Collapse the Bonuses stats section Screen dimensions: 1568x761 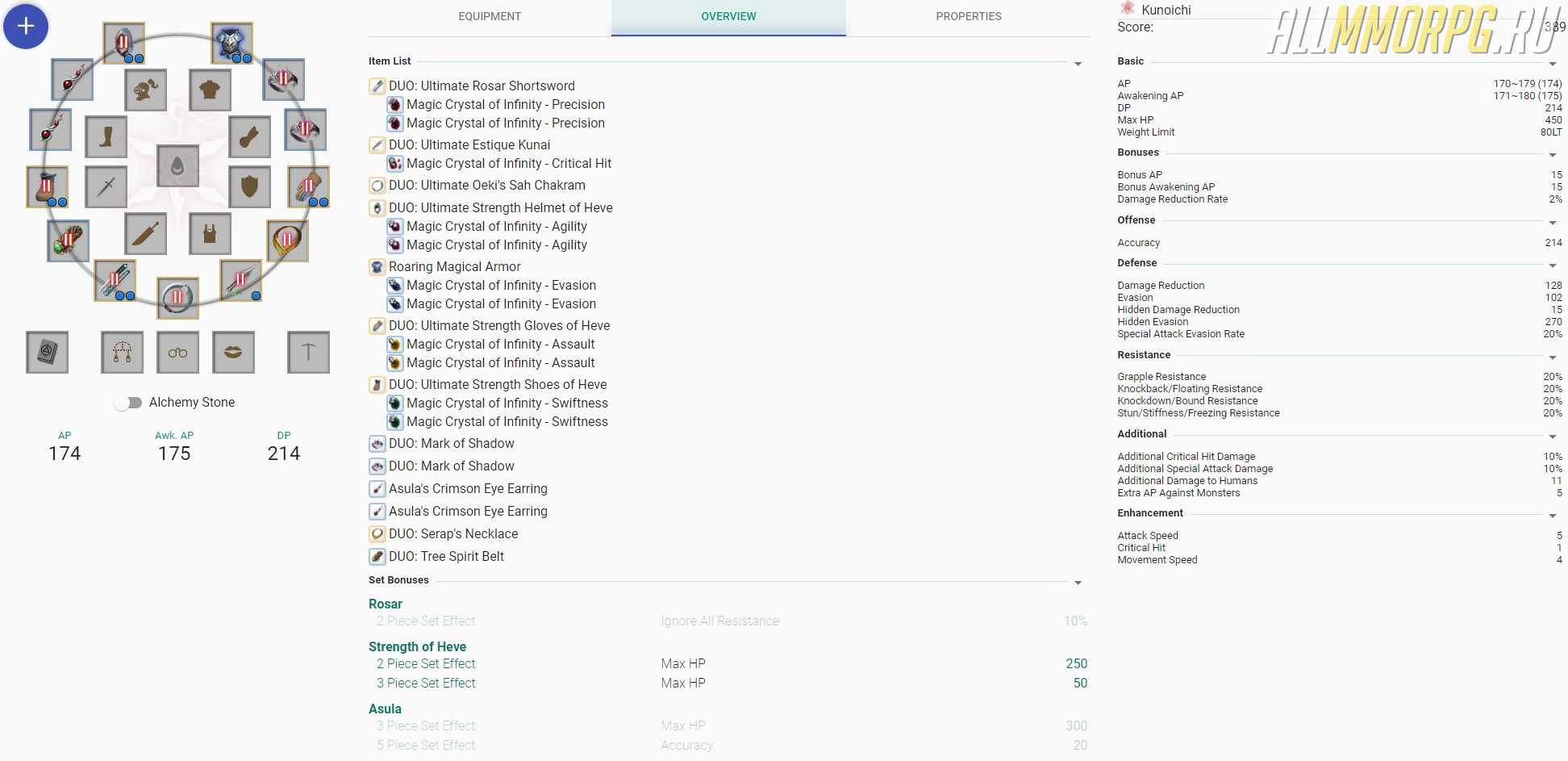(1553, 155)
